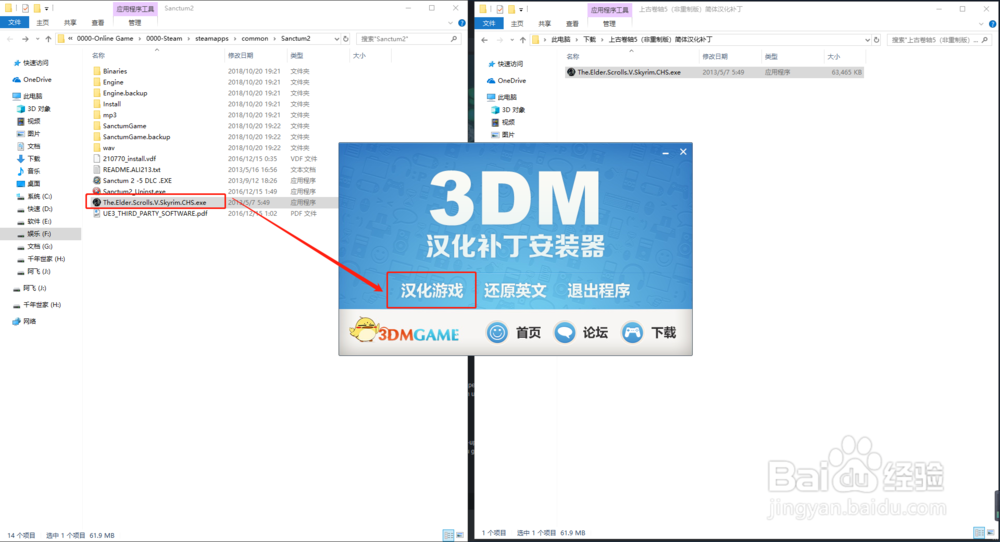The height and width of the screenshot is (542, 1000).
Task: Select README.ALI213.txt file
Action: [131, 170]
